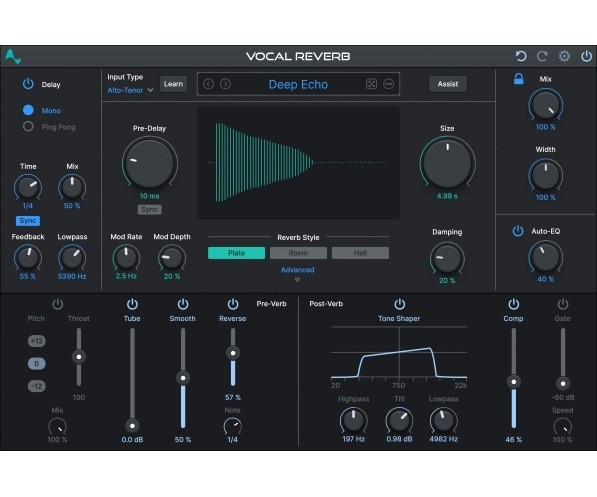Click the Reverse slider handle

click(233, 353)
